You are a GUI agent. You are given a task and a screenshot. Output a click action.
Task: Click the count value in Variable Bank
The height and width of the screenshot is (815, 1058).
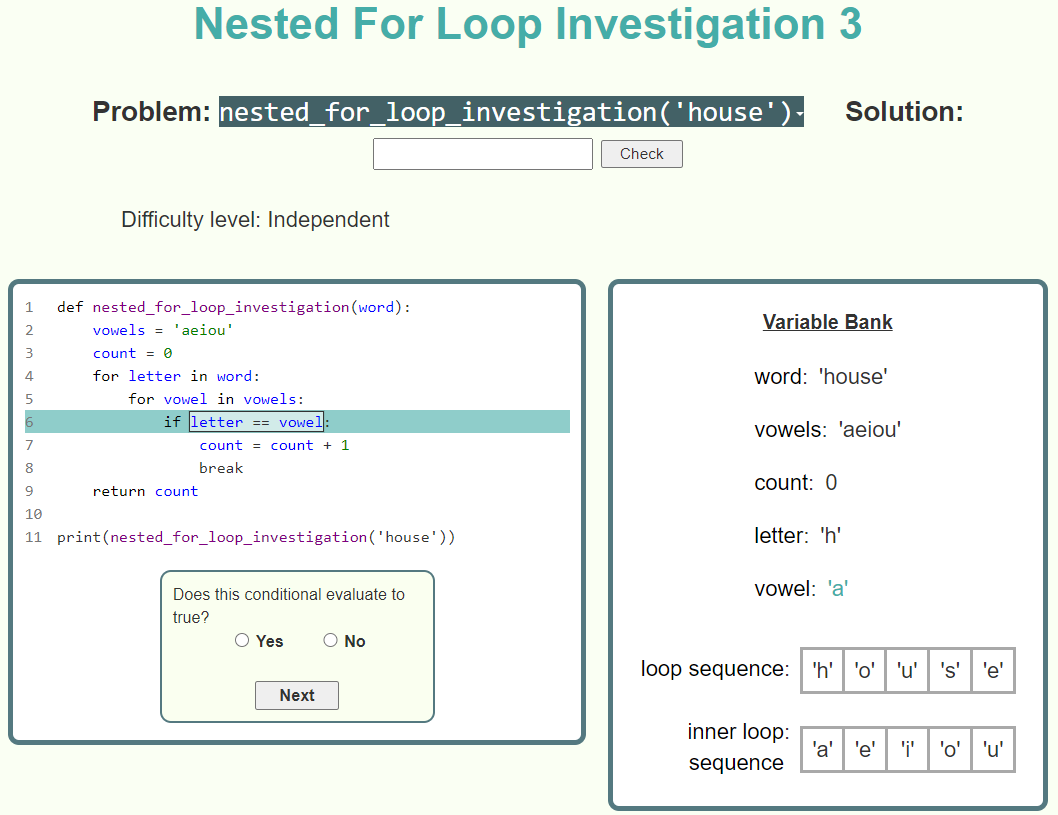[x=831, y=483]
